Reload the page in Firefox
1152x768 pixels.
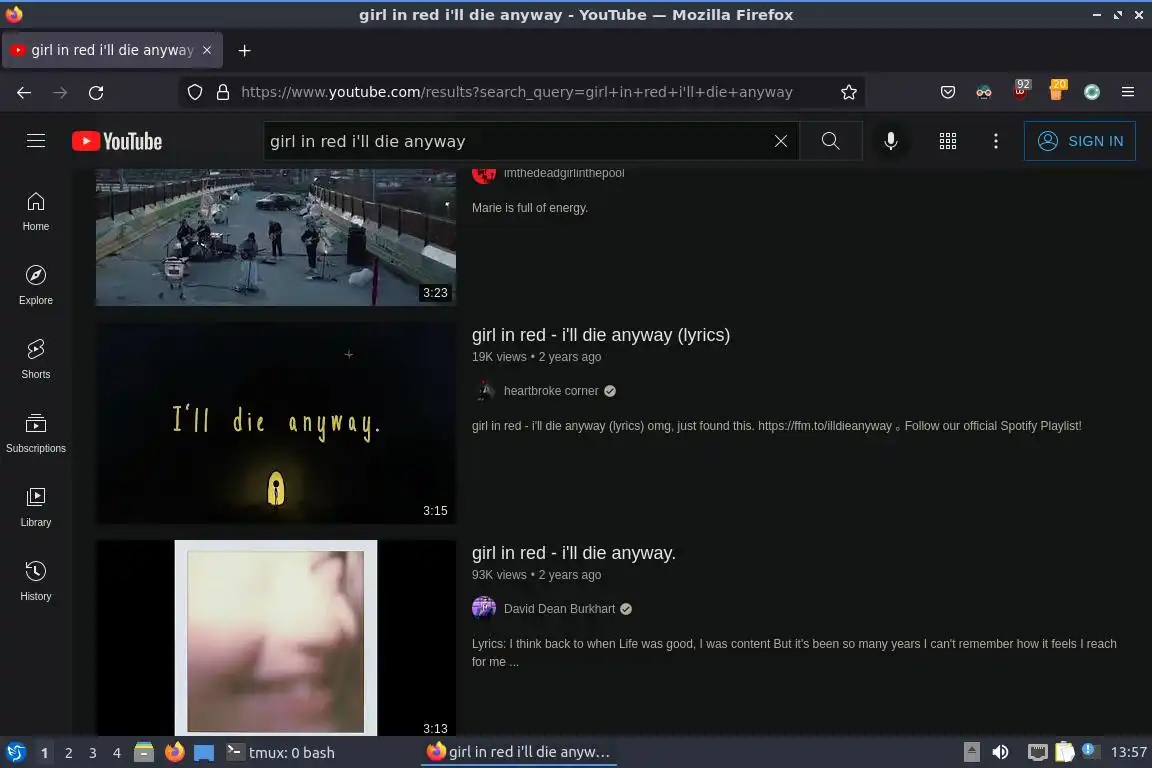pos(96,93)
